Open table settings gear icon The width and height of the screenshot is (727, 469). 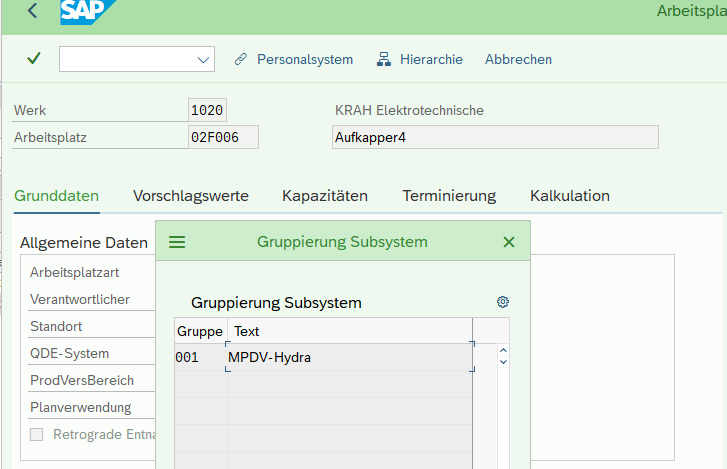503,302
